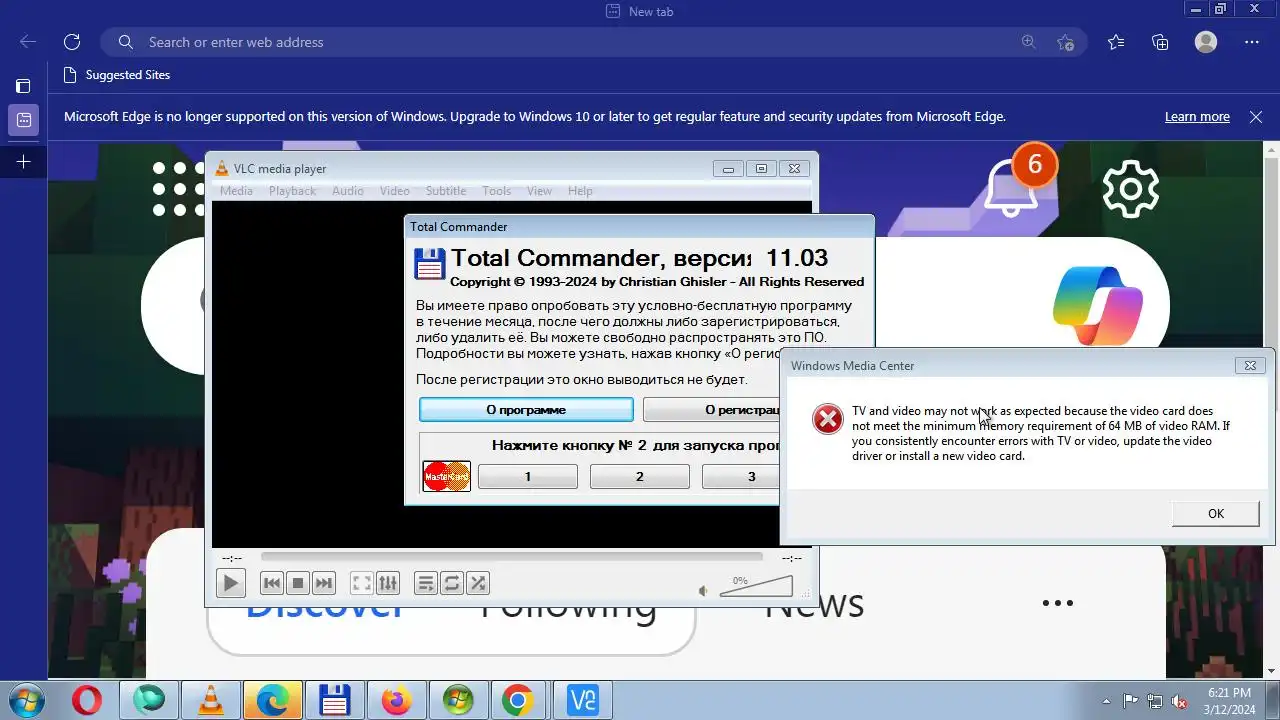The width and height of the screenshot is (1280, 720).
Task: Click OK in Windows Media Center dialog
Action: (1215, 514)
